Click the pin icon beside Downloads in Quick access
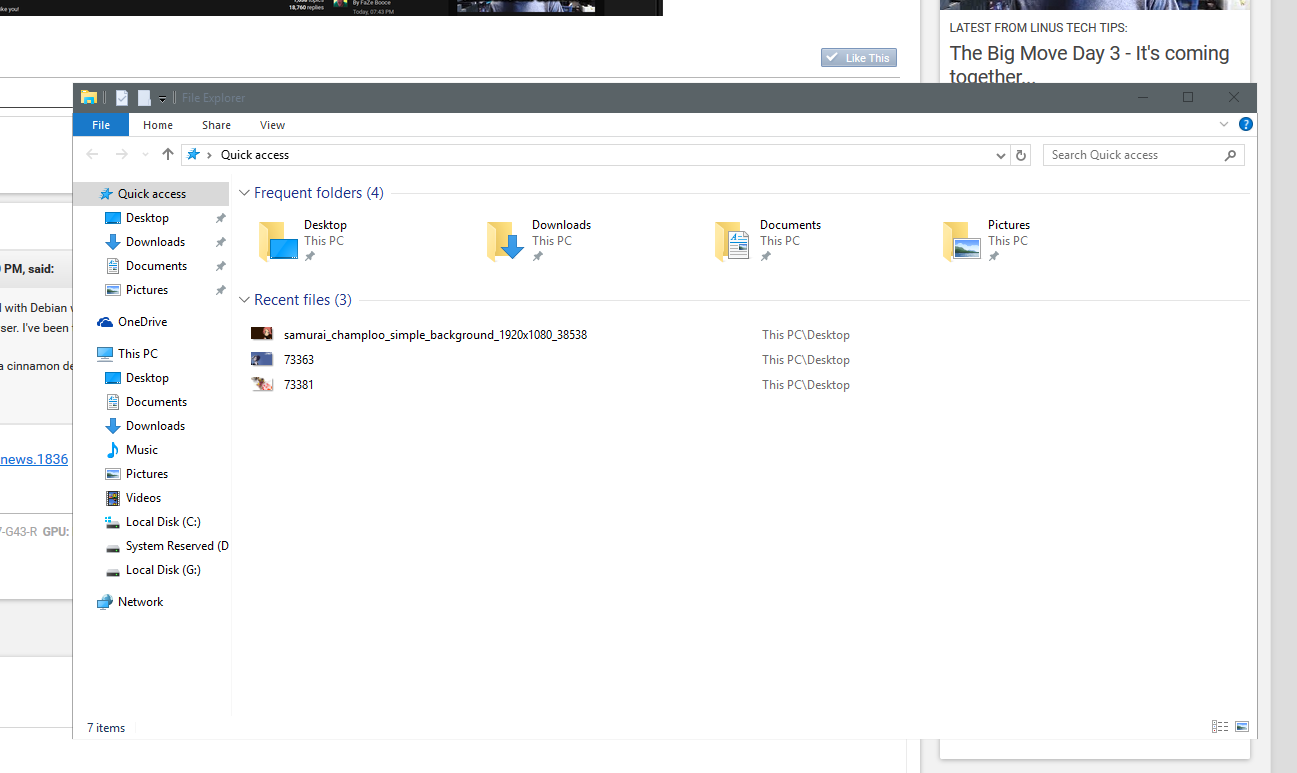This screenshot has width=1297, height=773. click(x=220, y=242)
